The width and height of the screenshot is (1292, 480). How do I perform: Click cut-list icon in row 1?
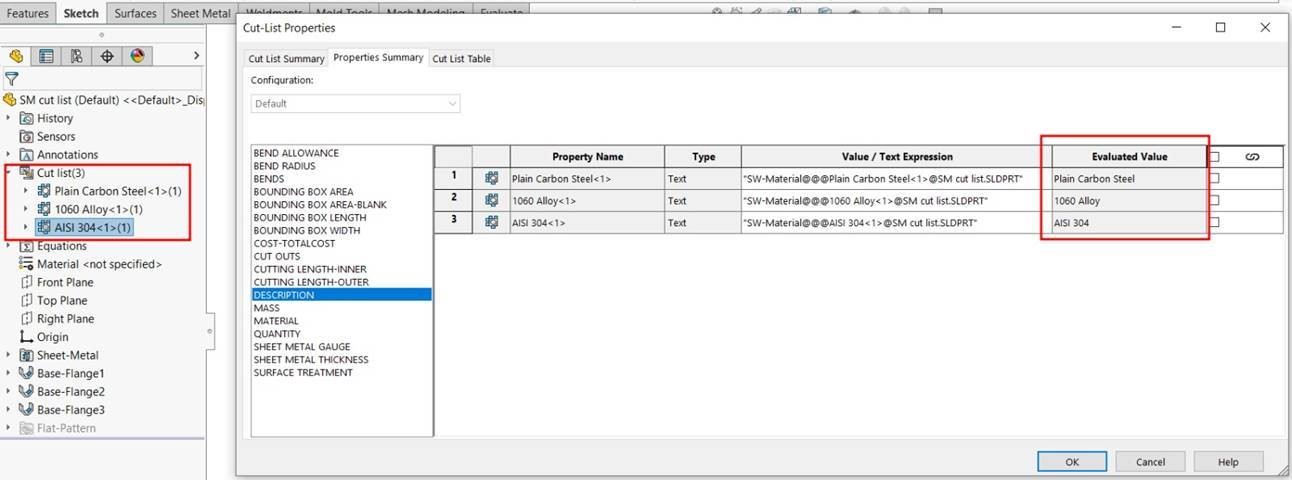(491, 178)
